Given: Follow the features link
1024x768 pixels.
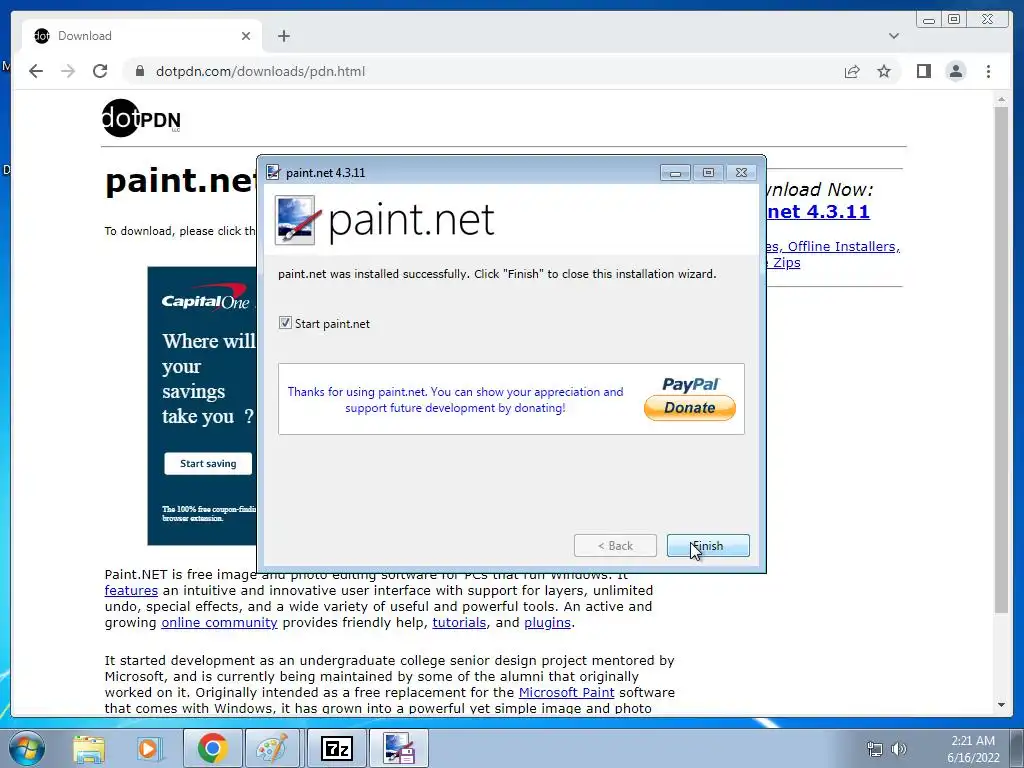Looking at the screenshot, I should [x=131, y=590].
